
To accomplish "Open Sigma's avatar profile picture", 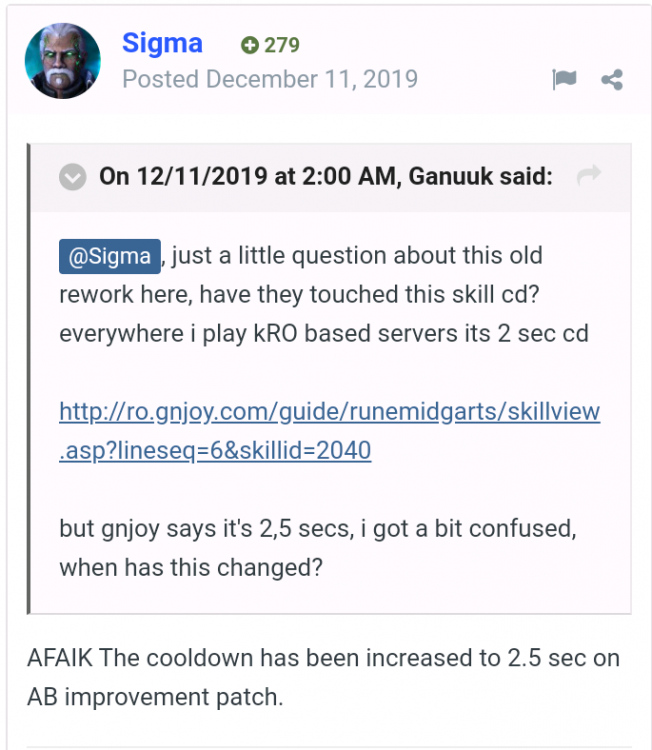I will pos(63,61).
